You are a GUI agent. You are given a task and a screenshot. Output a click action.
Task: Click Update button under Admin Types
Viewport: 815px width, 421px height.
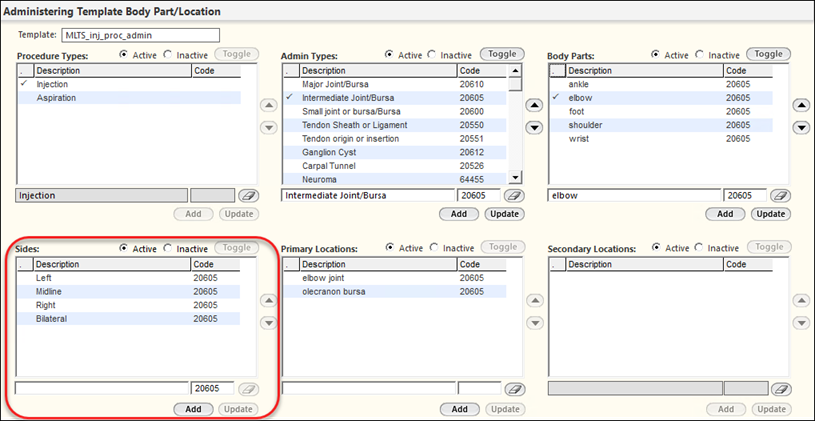coord(504,214)
